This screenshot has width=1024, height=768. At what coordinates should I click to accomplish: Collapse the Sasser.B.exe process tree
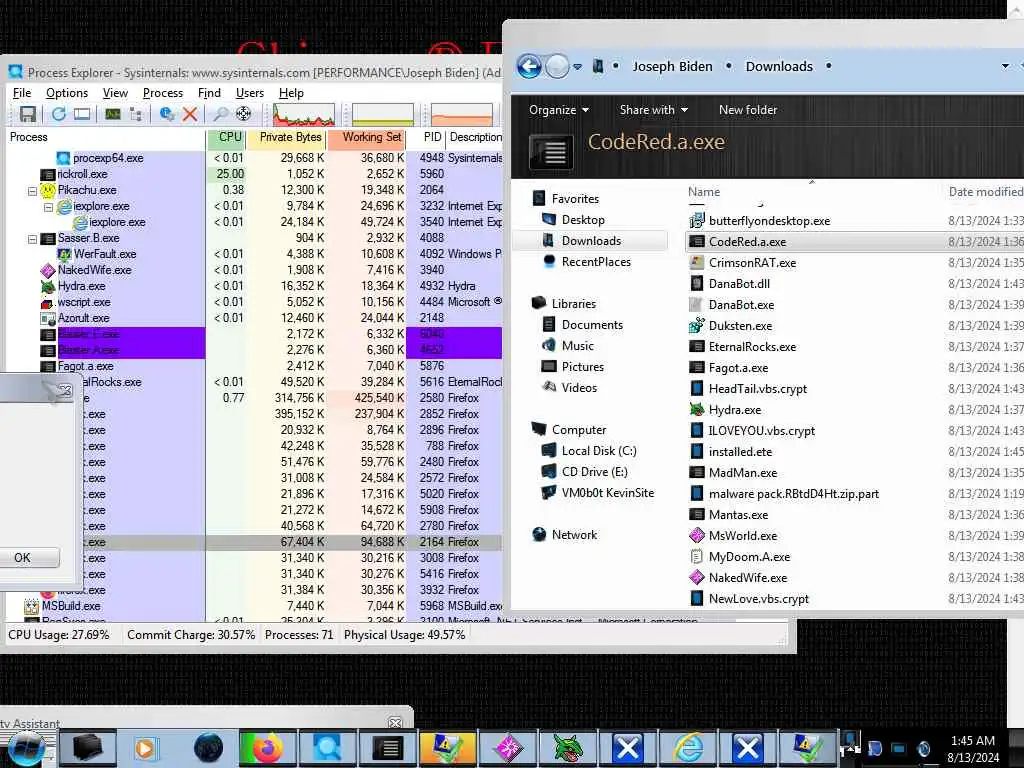pos(32,239)
